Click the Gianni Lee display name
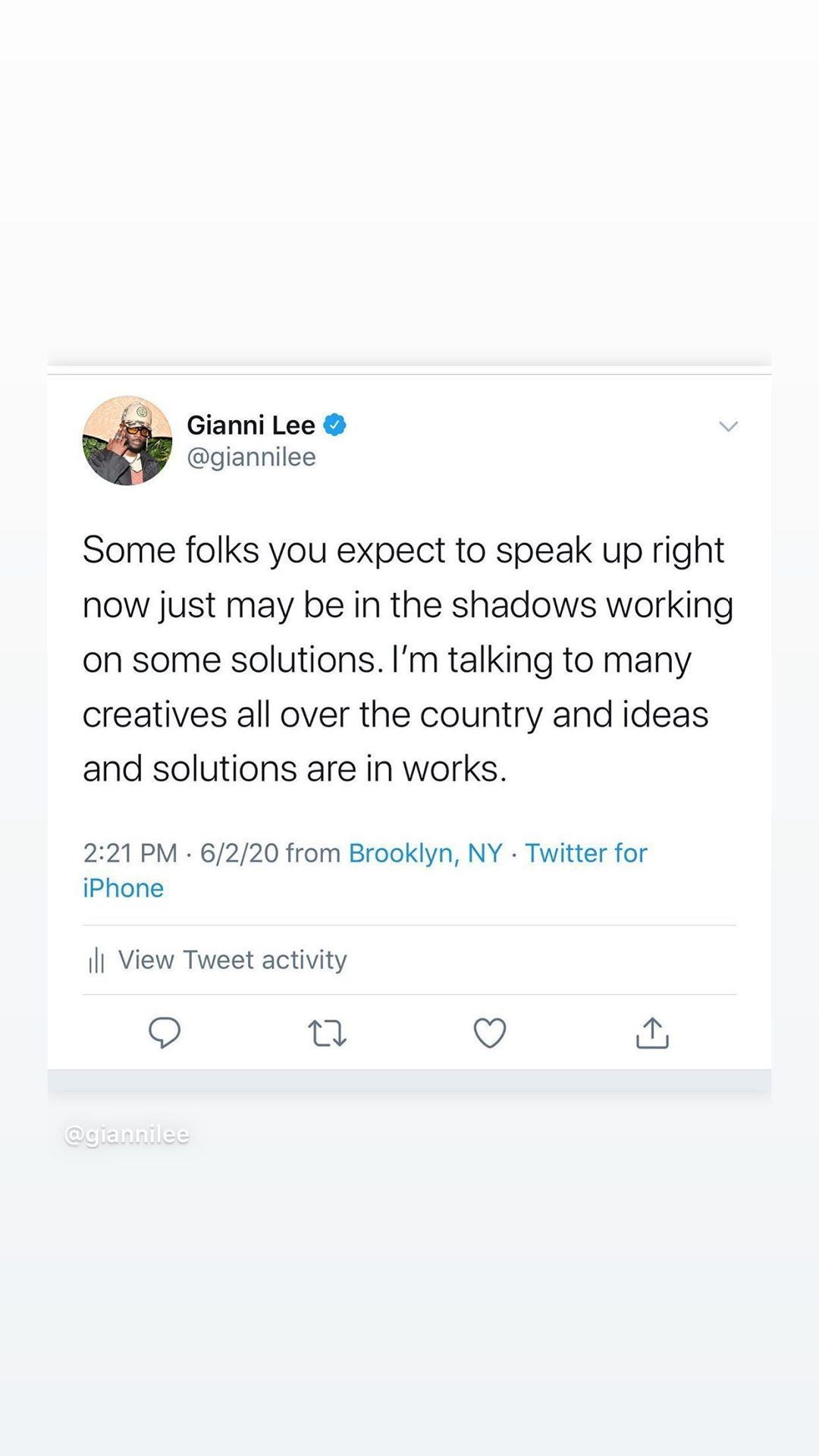The image size is (819, 1456). (251, 425)
